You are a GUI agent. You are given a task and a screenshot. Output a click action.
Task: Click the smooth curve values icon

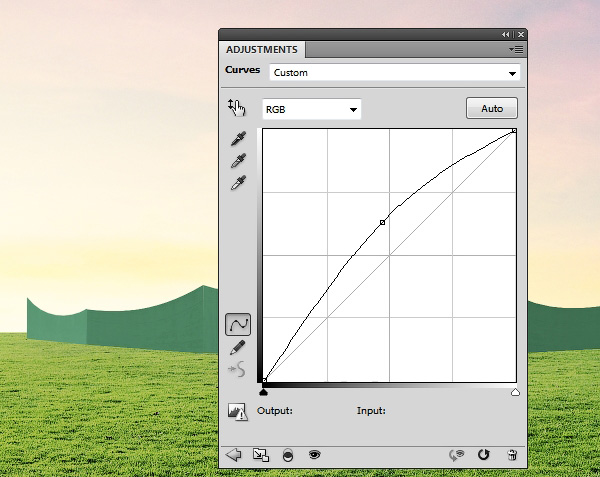pyautogui.click(x=236, y=369)
